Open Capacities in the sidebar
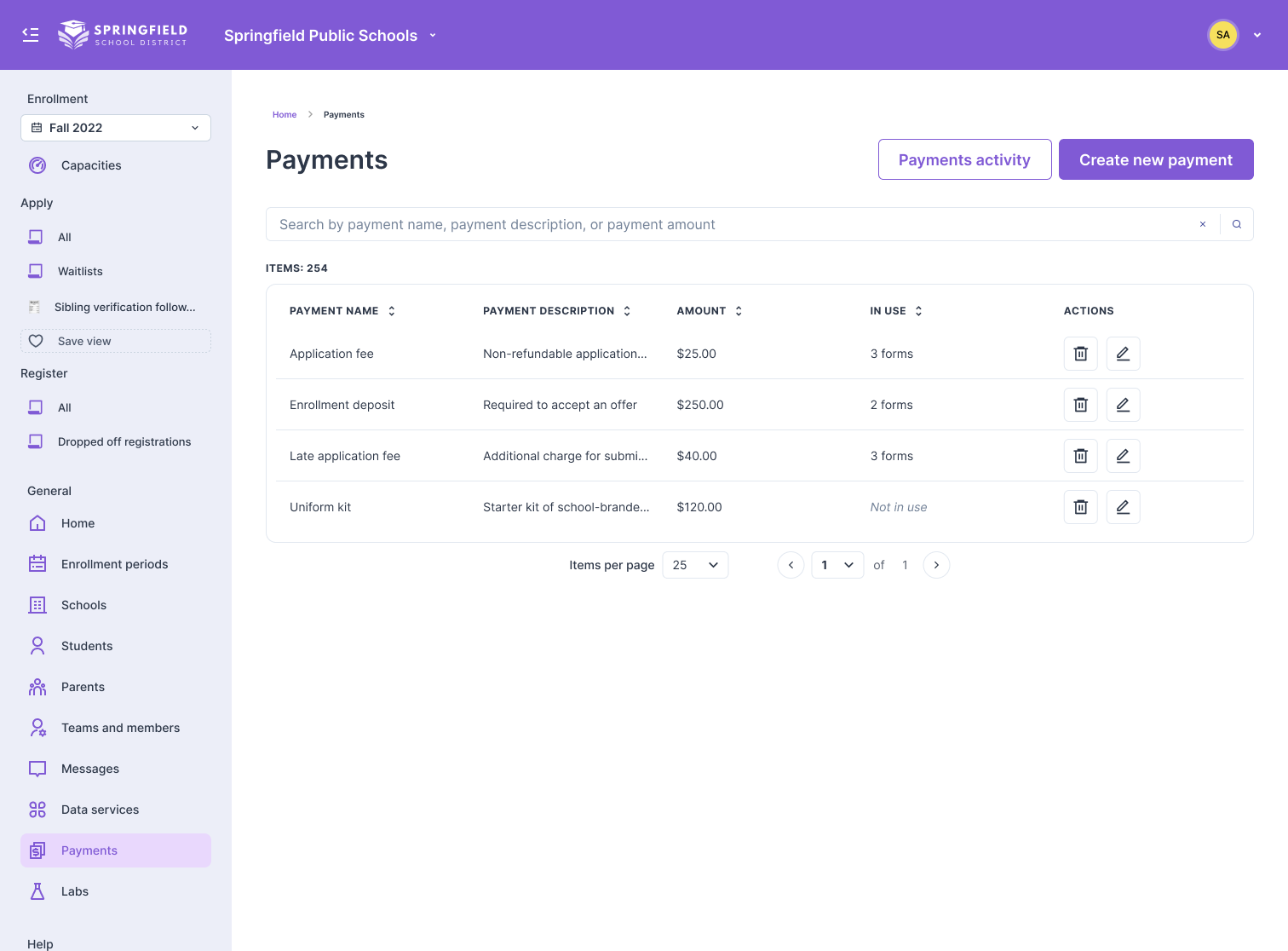 coord(116,165)
